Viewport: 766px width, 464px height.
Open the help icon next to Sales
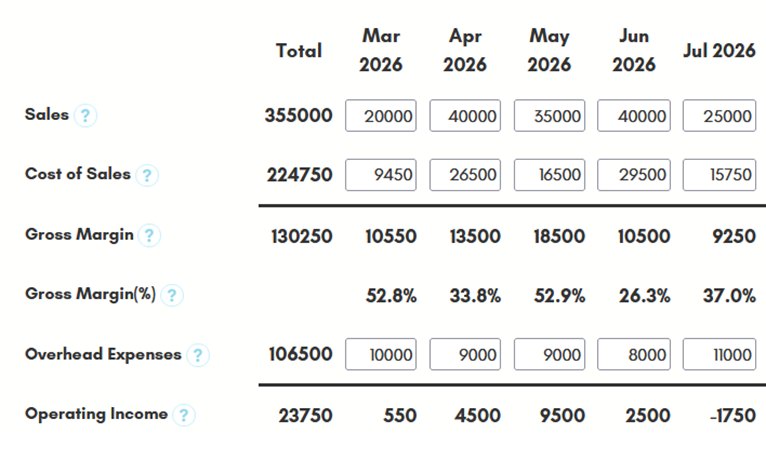click(x=85, y=116)
